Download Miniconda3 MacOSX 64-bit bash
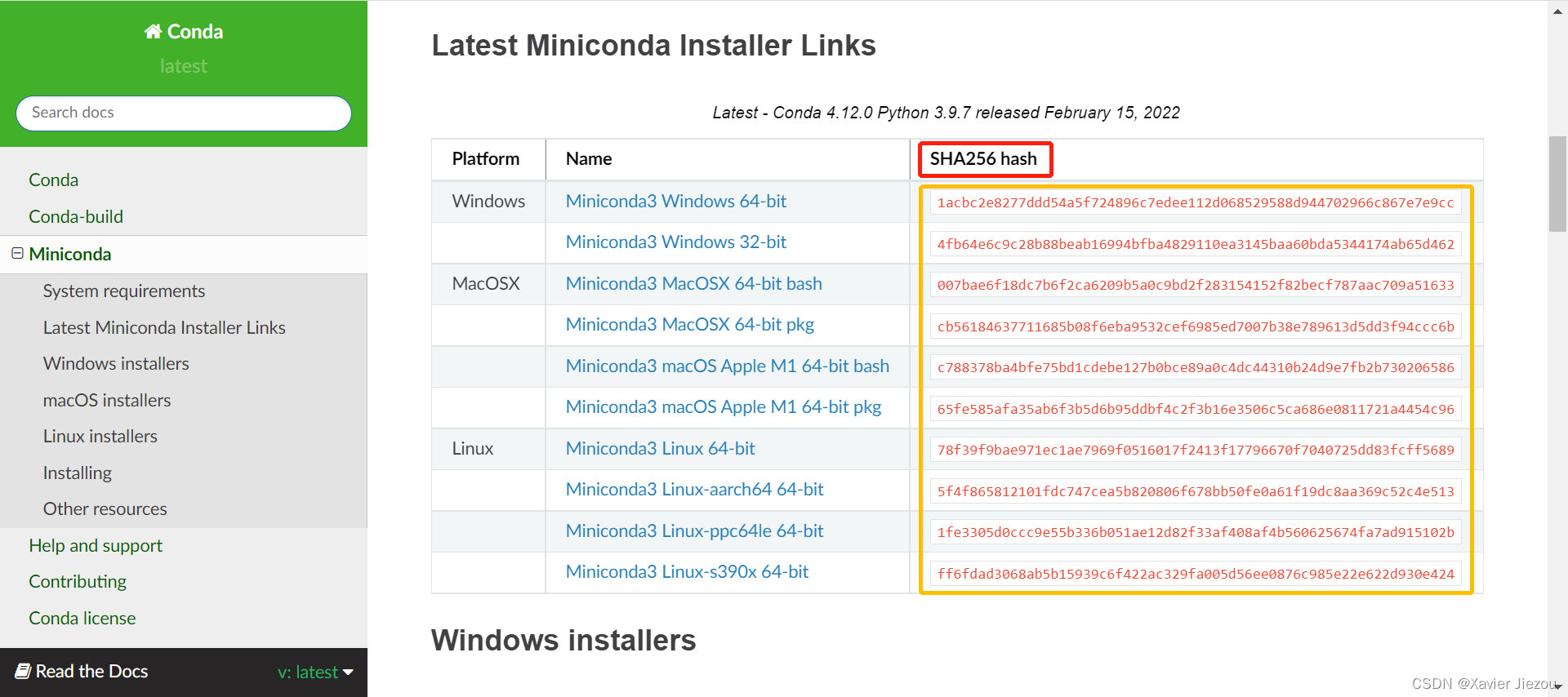The image size is (1568, 697). pyautogui.click(x=694, y=283)
